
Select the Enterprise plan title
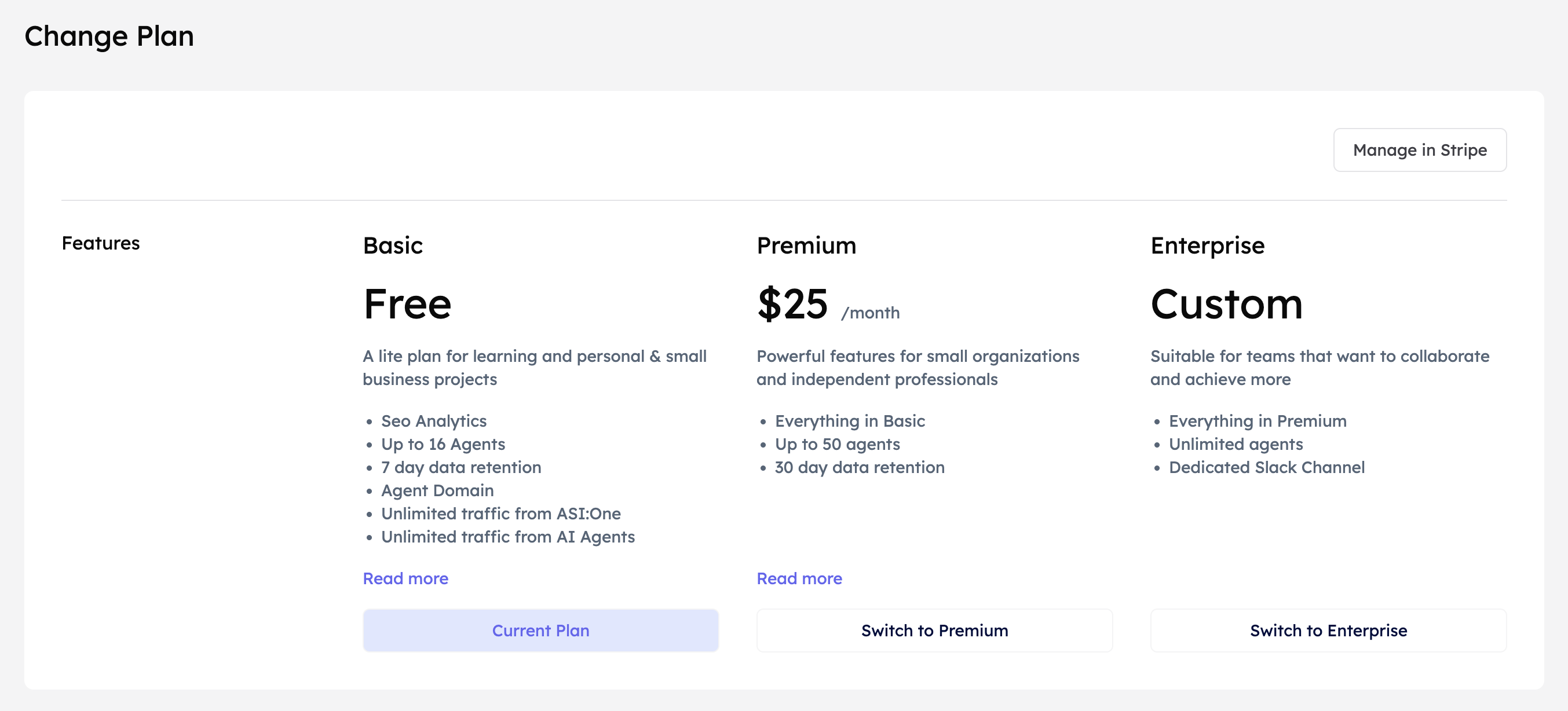[1207, 245]
